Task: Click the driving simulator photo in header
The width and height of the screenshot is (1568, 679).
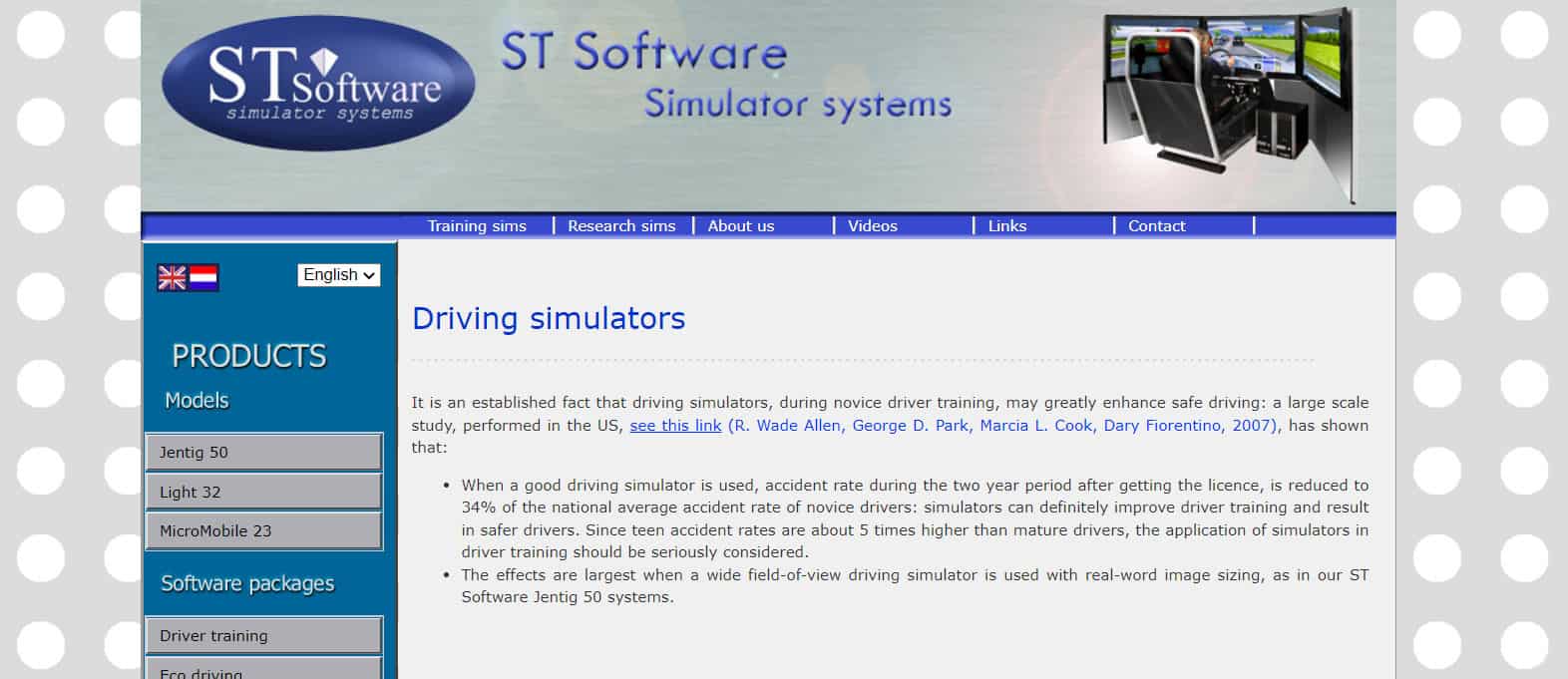Action: tap(1230, 104)
